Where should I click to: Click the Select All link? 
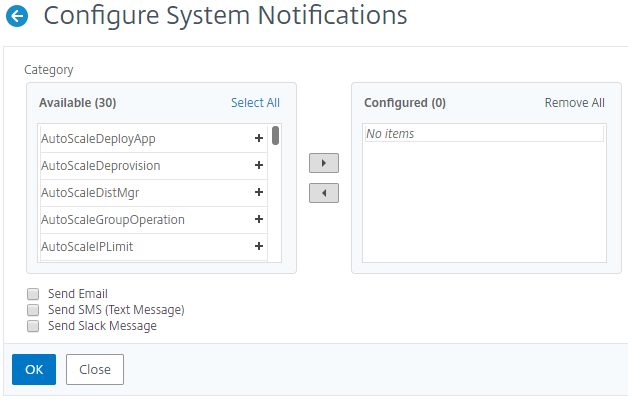(x=255, y=103)
